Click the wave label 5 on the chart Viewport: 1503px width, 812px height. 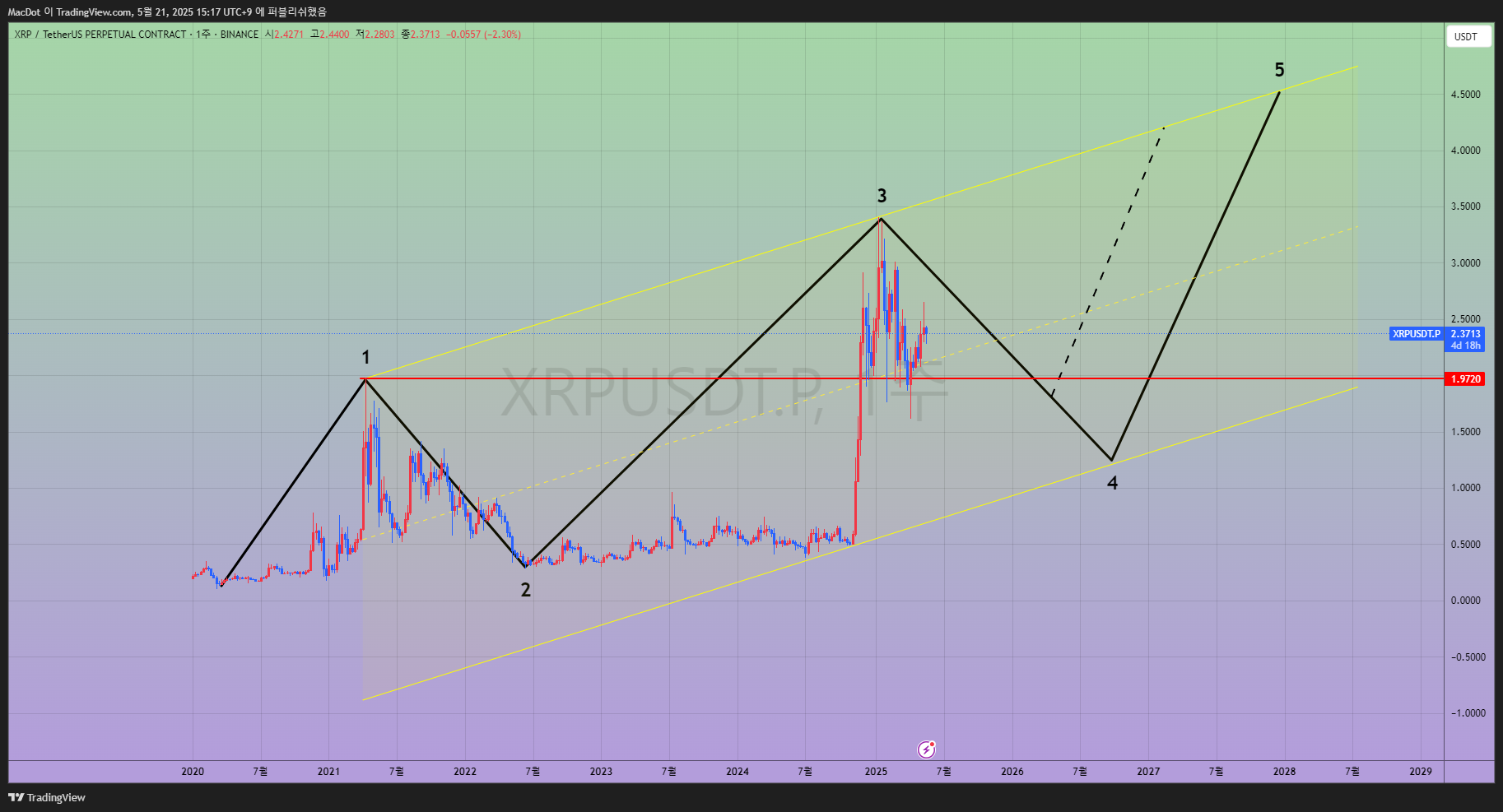coord(1279,70)
